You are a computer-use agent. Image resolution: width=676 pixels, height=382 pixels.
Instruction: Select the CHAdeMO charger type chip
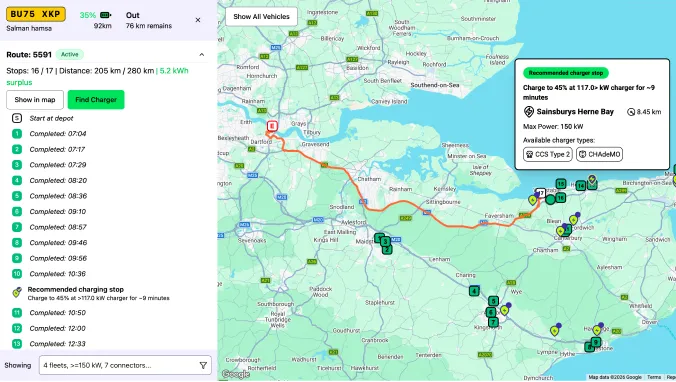(x=599, y=154)
